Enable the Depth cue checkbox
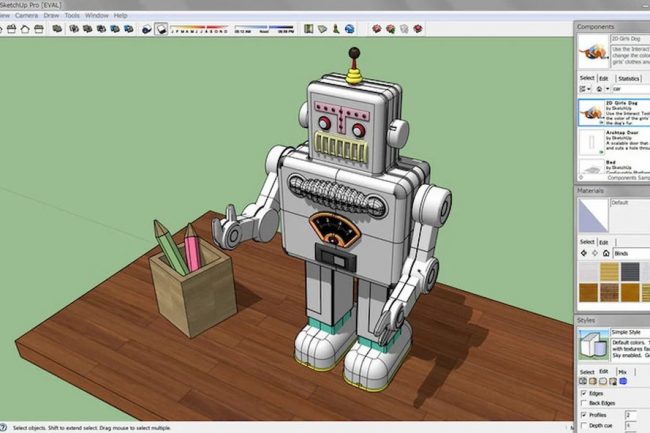650x433 pixels. pos(583,426)
